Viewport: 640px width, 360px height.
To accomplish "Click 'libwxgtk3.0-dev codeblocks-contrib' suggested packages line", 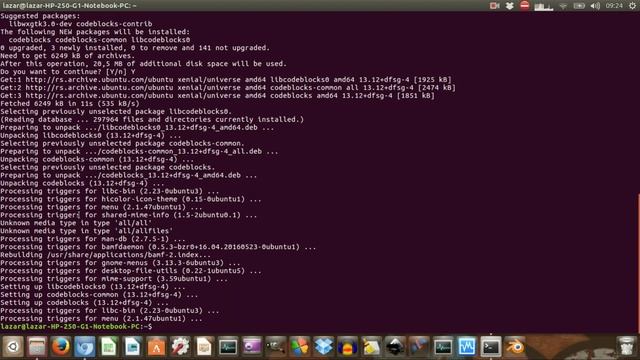I will tap(80, 24).
